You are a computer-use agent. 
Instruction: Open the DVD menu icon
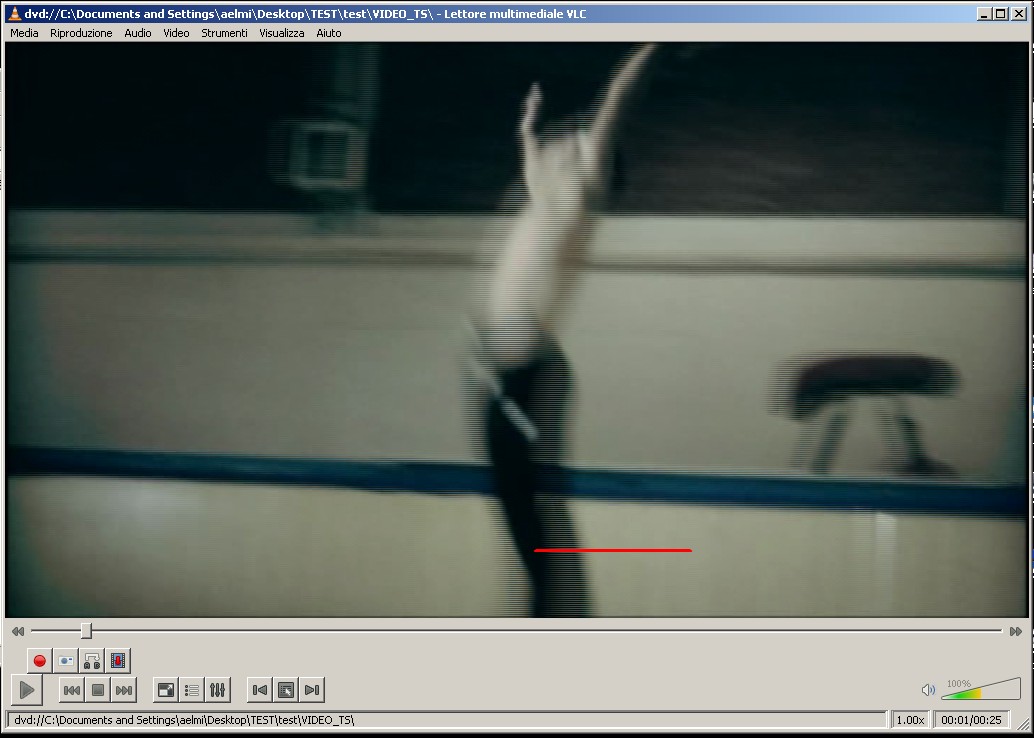point(286,691)
